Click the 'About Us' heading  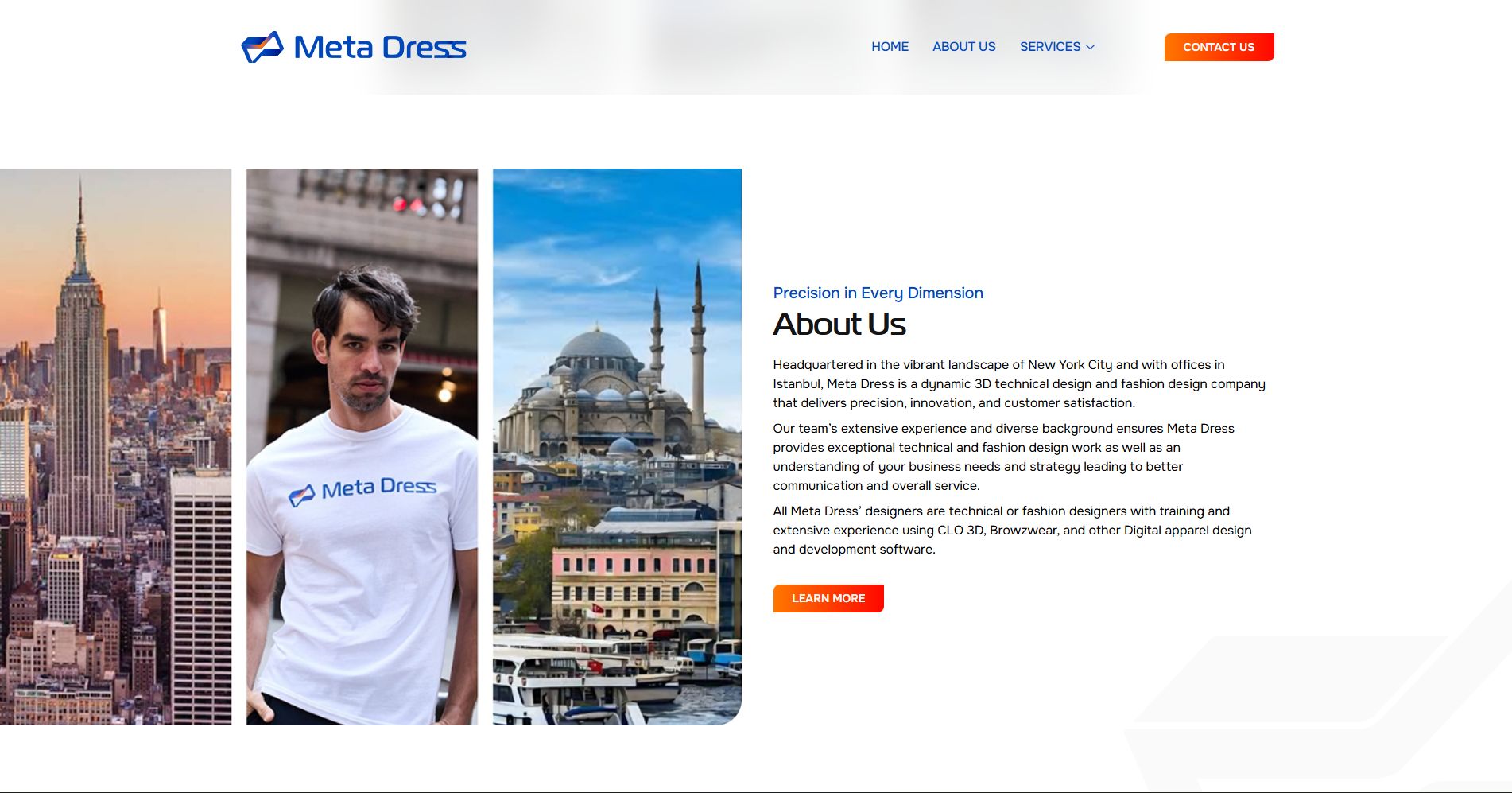point(839,324)
